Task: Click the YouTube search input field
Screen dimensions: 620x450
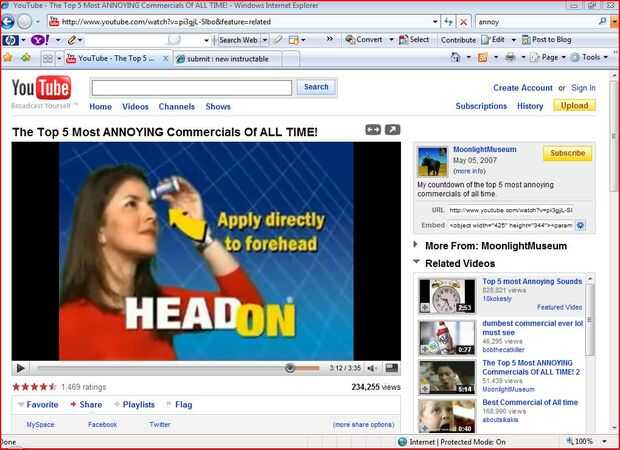Action: coord(192,88)
